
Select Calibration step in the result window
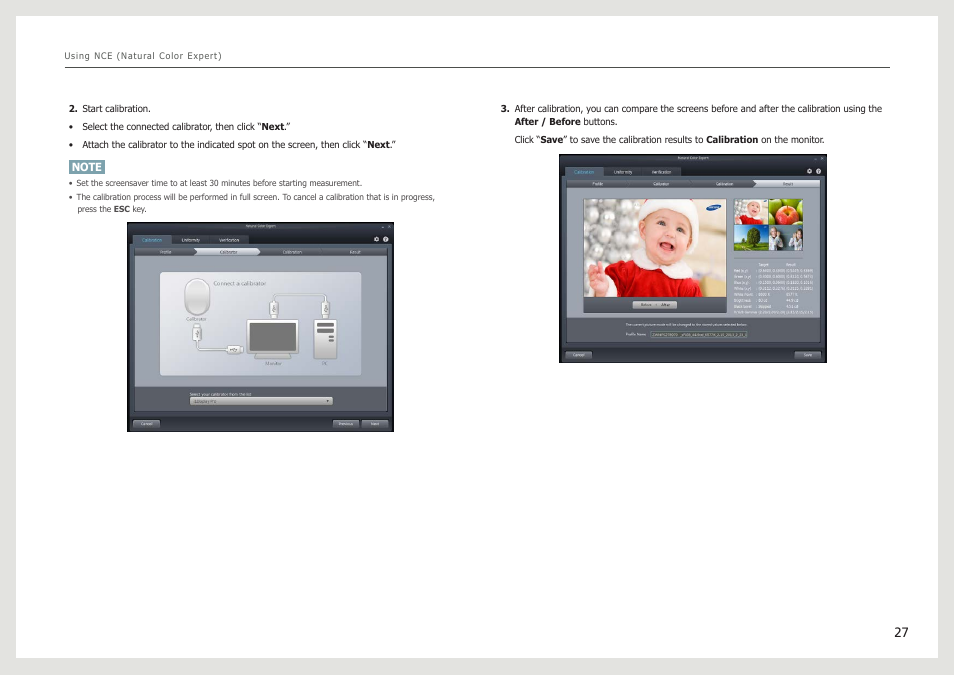[x=724, y=184]
